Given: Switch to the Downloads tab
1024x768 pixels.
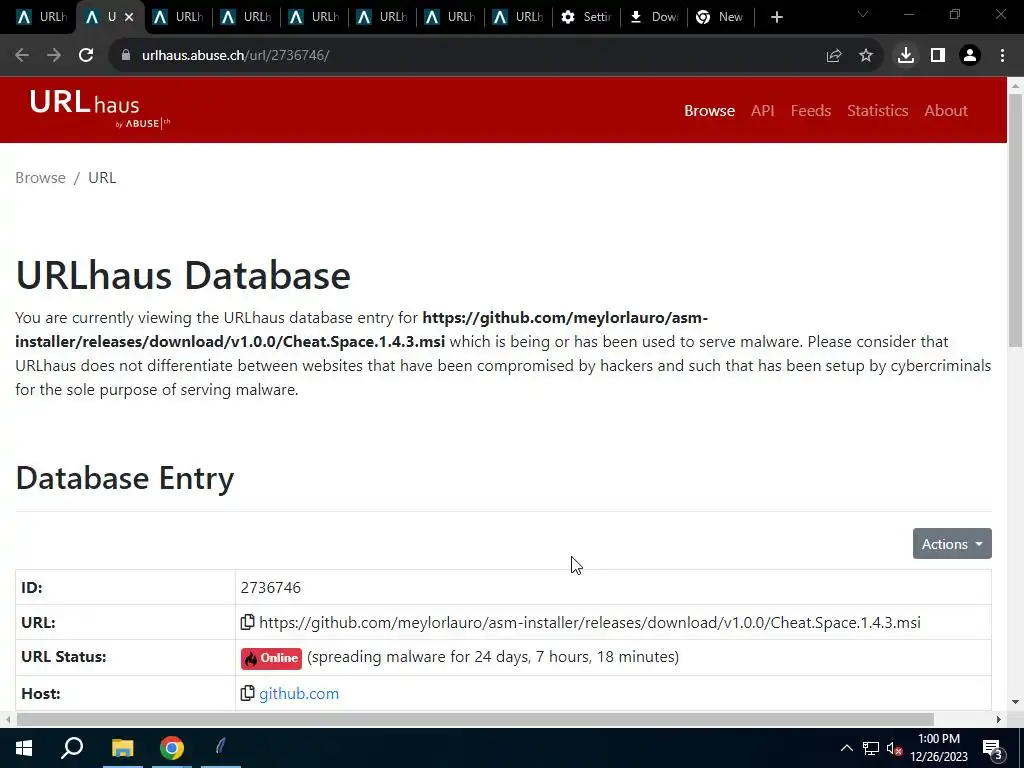Looking at the screenshot, I should pos(654,18).
